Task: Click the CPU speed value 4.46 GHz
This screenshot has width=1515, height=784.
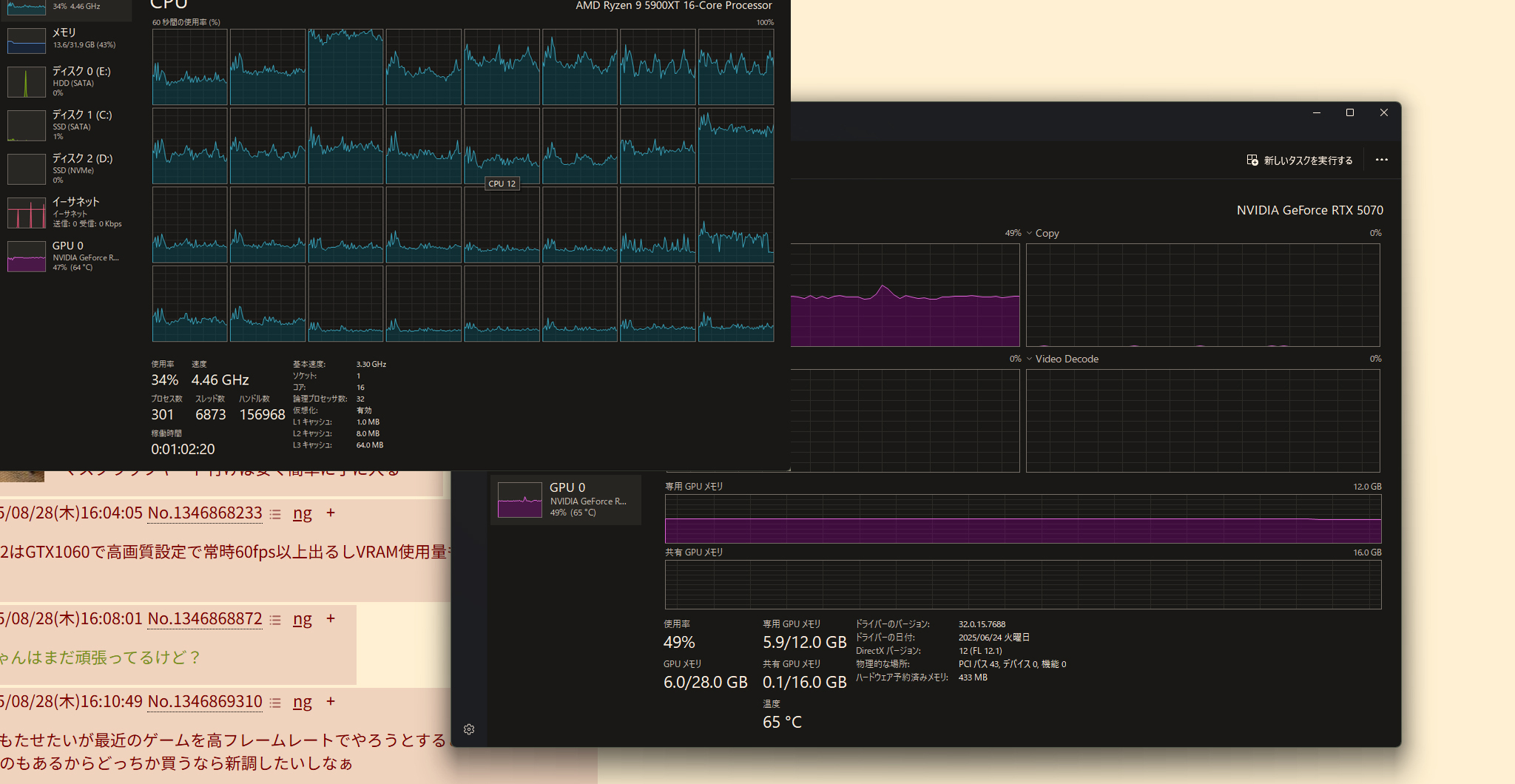Action: [220, 379]
